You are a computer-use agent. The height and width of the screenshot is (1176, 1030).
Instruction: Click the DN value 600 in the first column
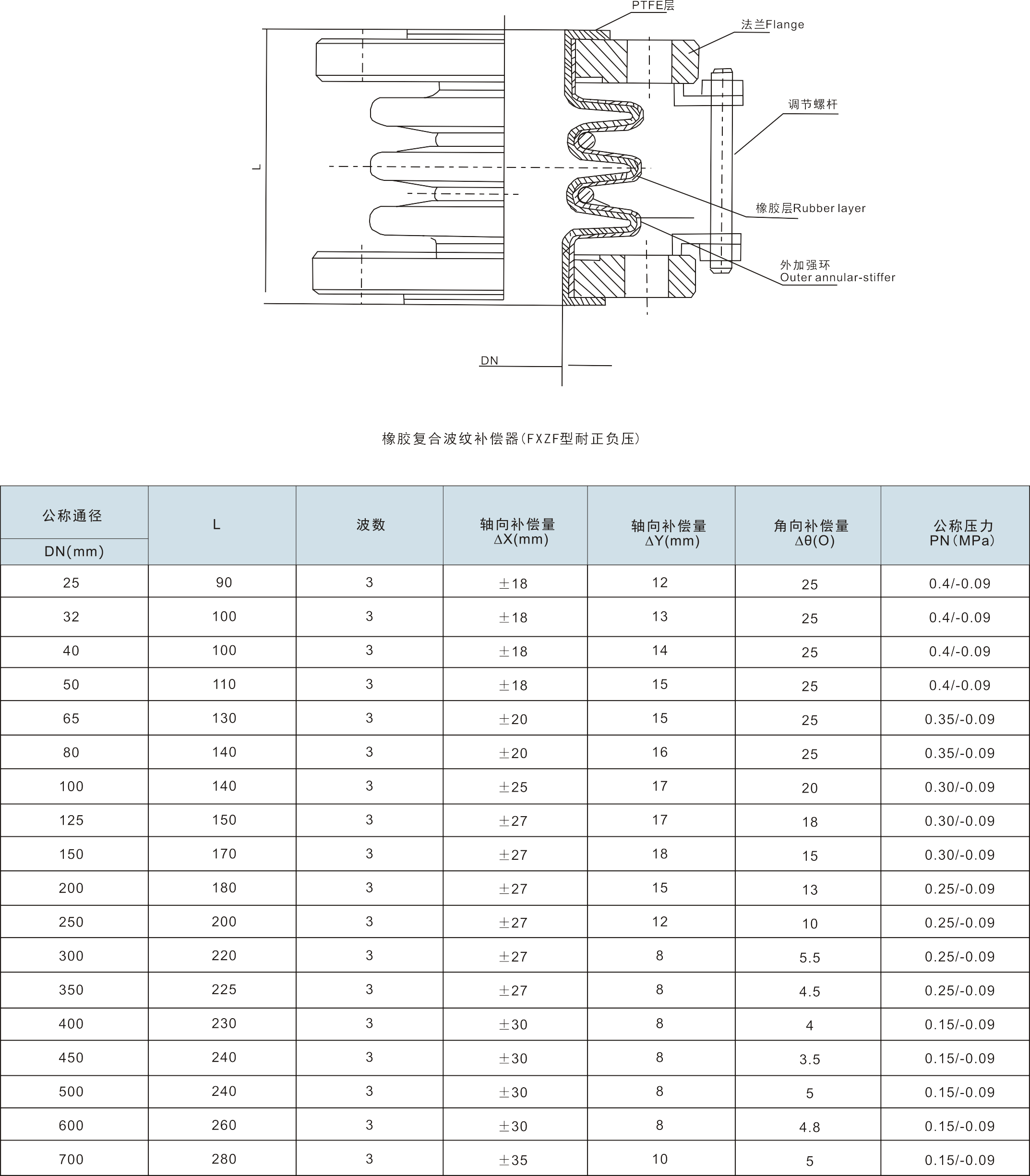point(71,1126)
